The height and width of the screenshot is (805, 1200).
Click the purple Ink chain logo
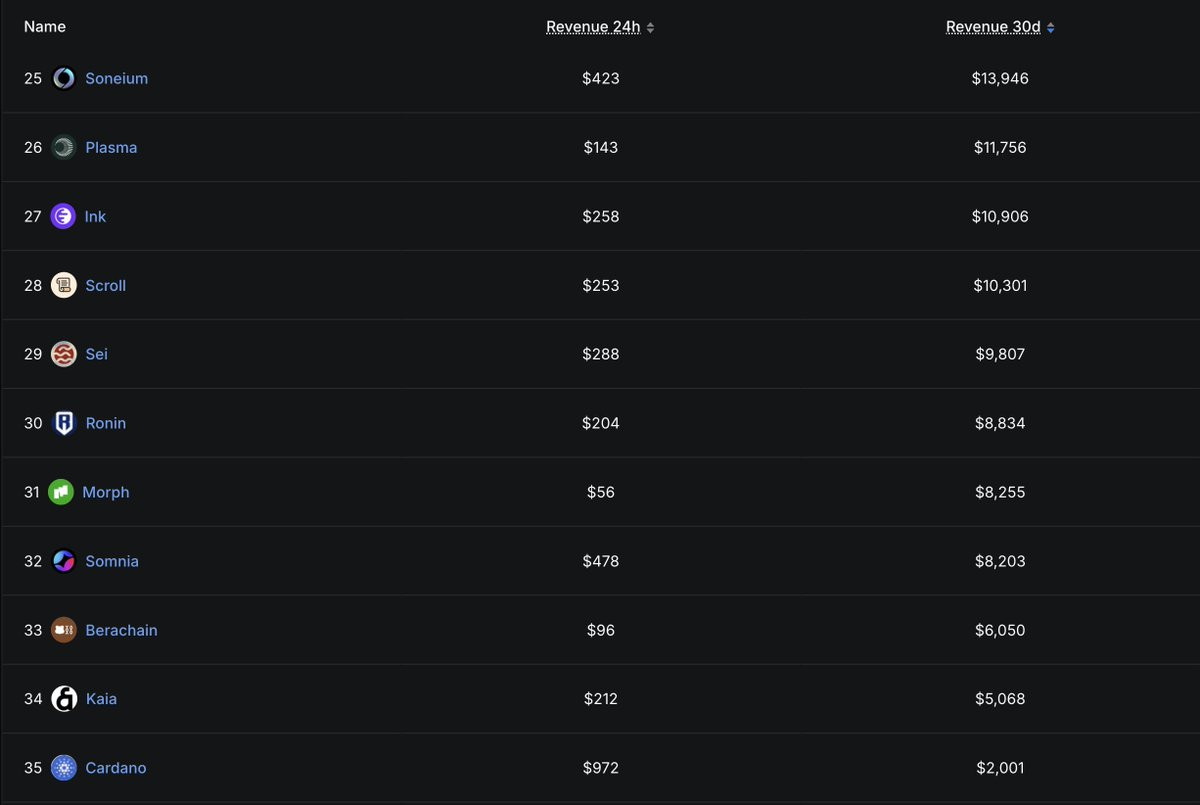[x=63, y=216]
